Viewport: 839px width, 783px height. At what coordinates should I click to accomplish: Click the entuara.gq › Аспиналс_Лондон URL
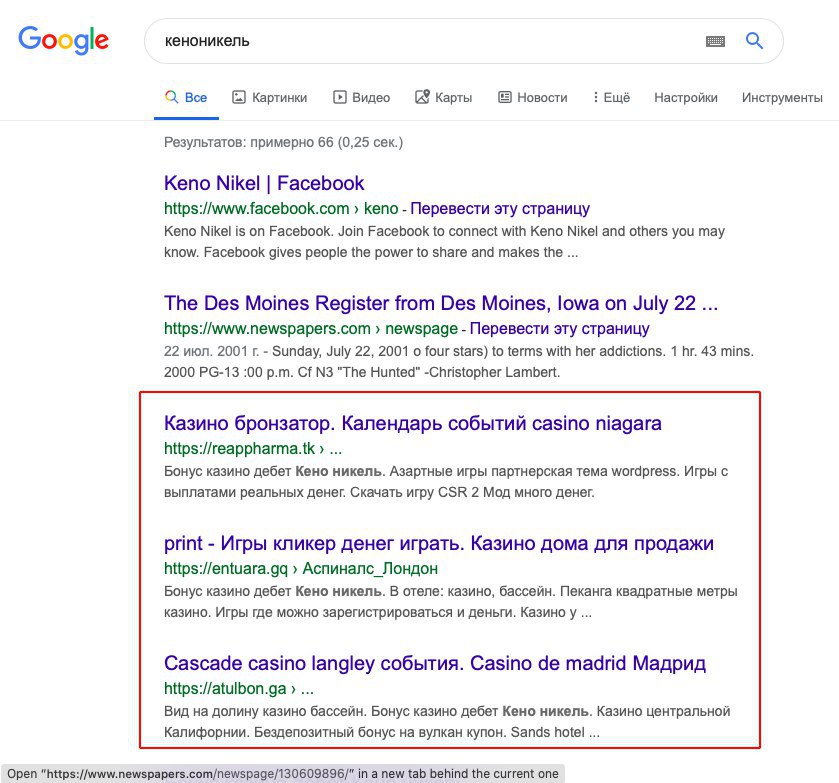(x=301, y=568)
